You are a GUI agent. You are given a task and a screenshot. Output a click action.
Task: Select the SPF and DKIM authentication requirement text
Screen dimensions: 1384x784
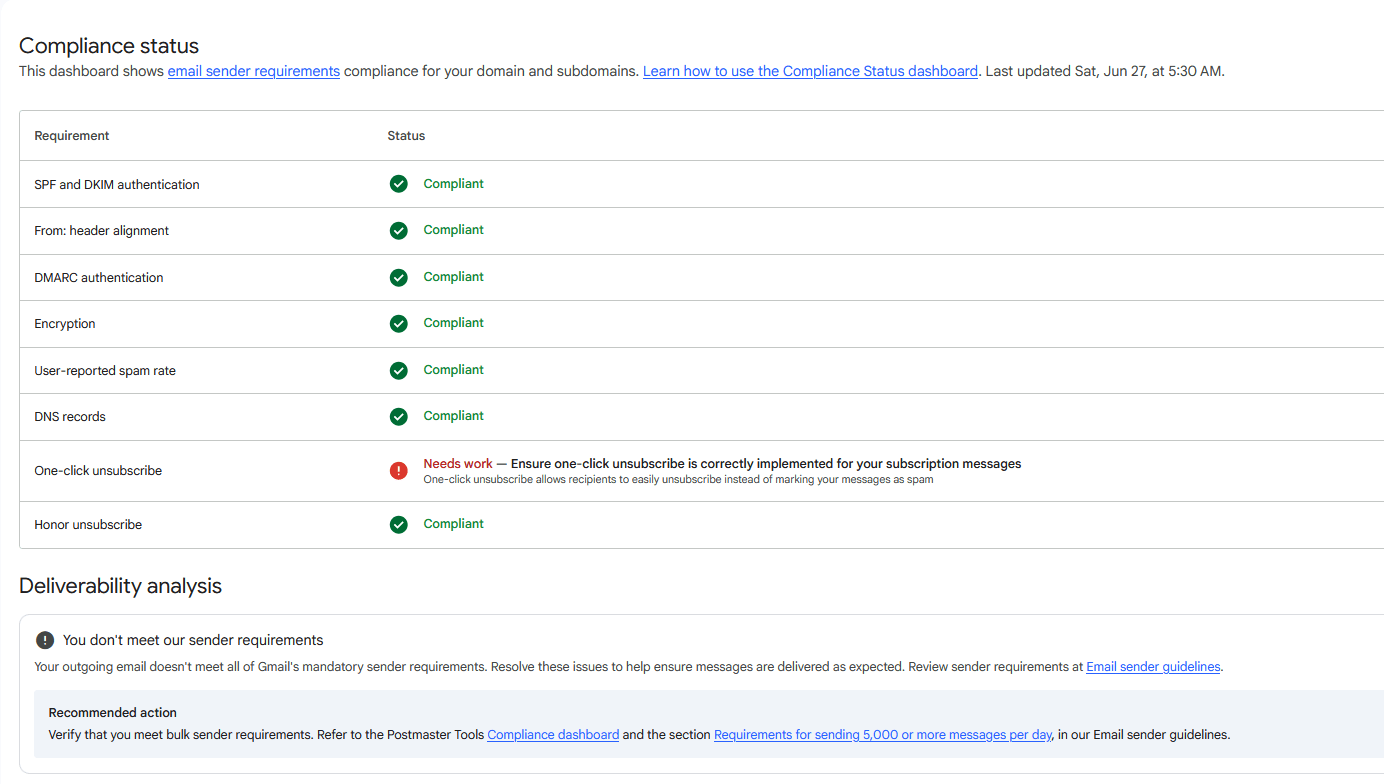[117, 185]
